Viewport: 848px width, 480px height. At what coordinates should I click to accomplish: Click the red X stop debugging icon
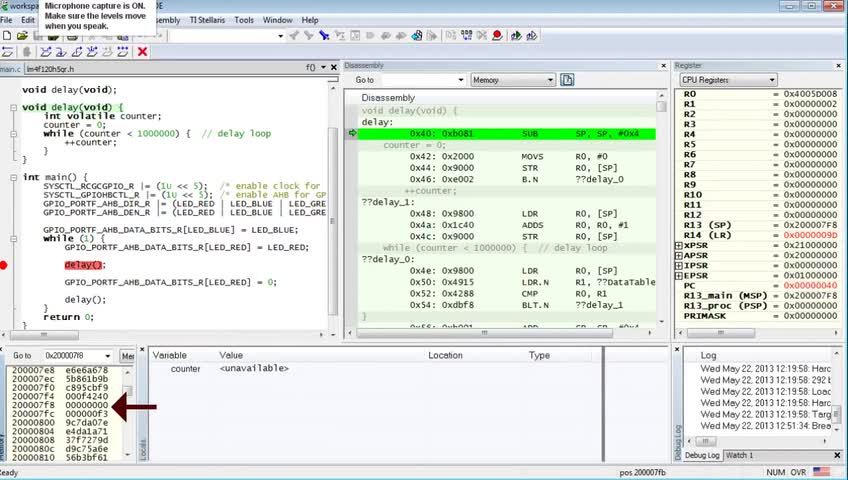point(142,51)
